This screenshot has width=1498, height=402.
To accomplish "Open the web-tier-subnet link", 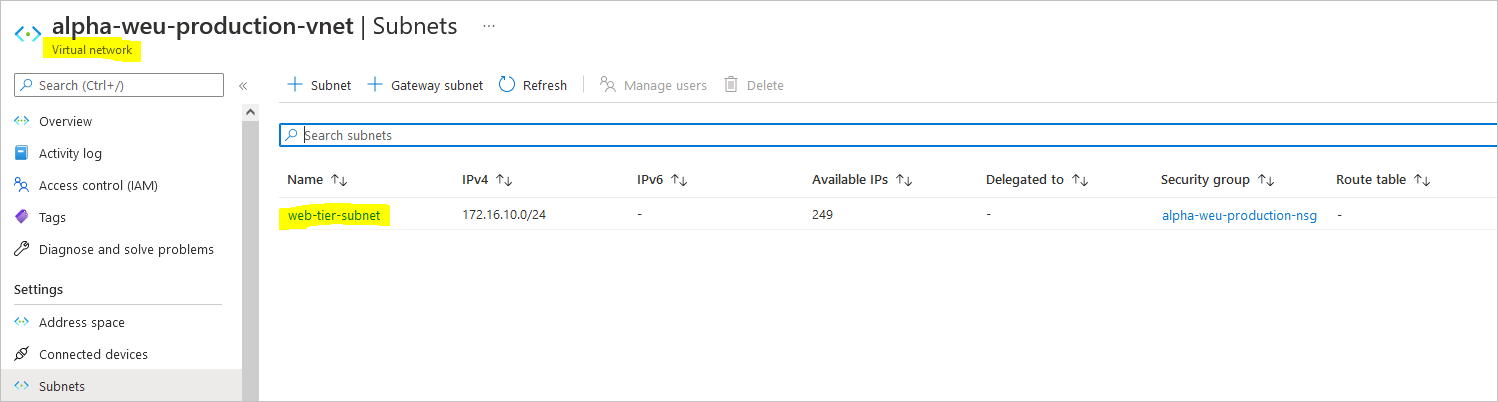I will click(x=334, y=215).
